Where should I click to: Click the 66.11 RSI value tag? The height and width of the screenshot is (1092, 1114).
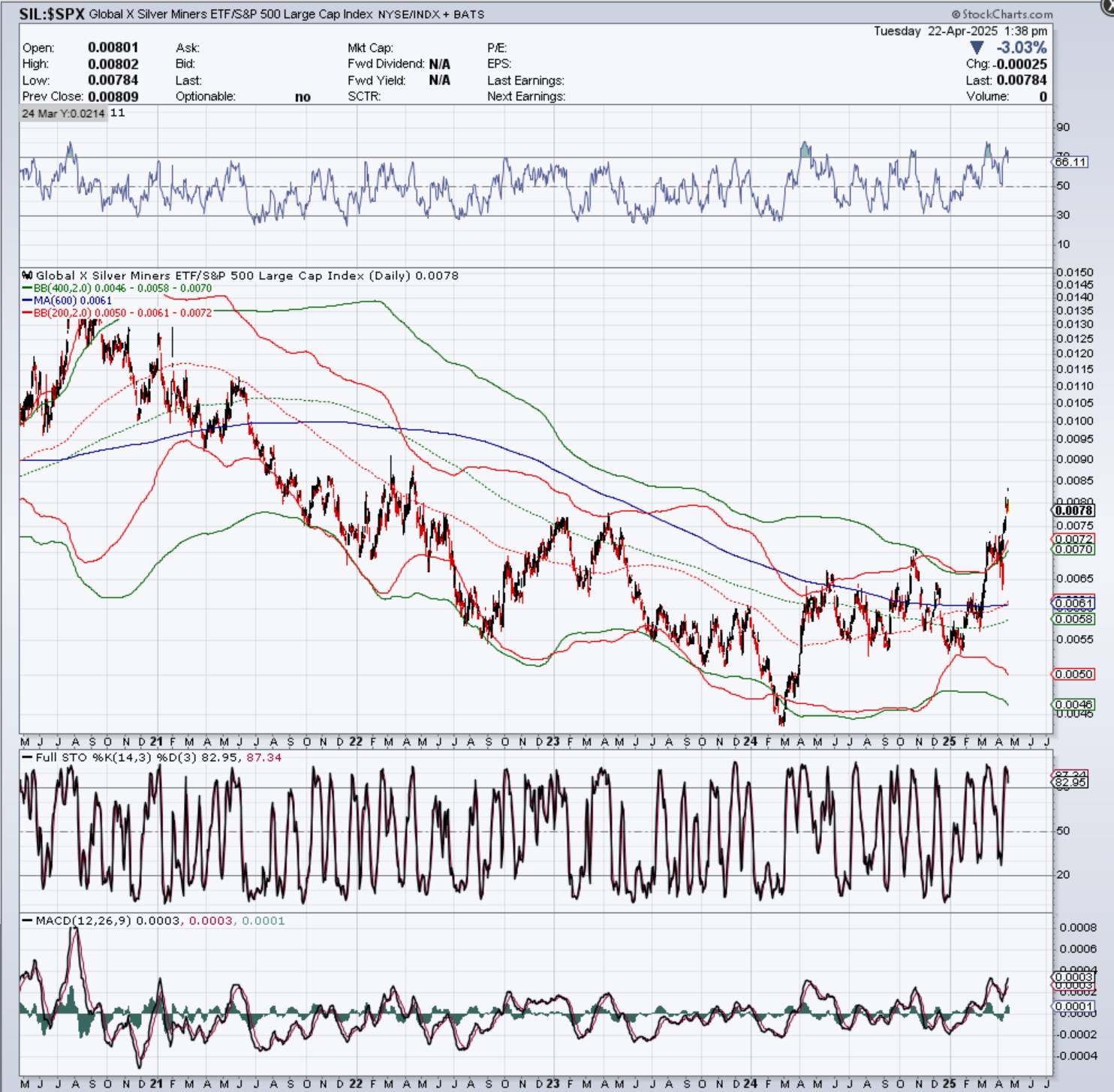(x=1070, y=162)
